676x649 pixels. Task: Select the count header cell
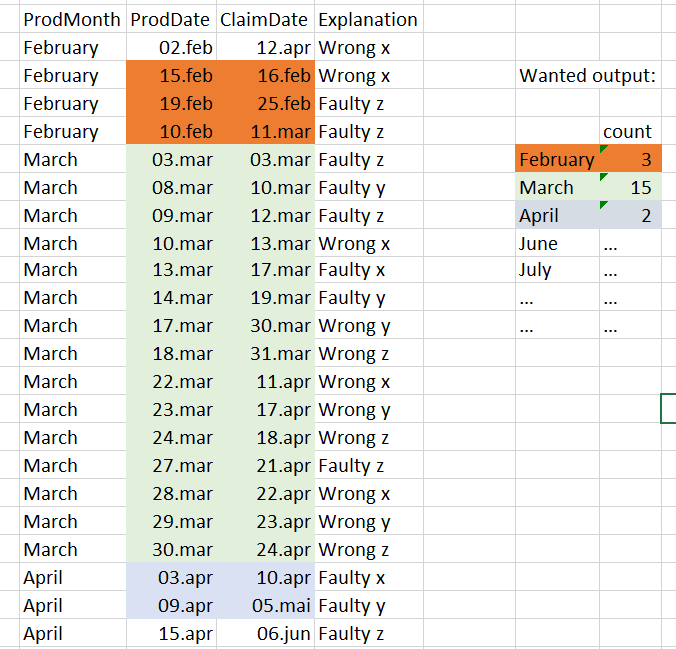630,132
